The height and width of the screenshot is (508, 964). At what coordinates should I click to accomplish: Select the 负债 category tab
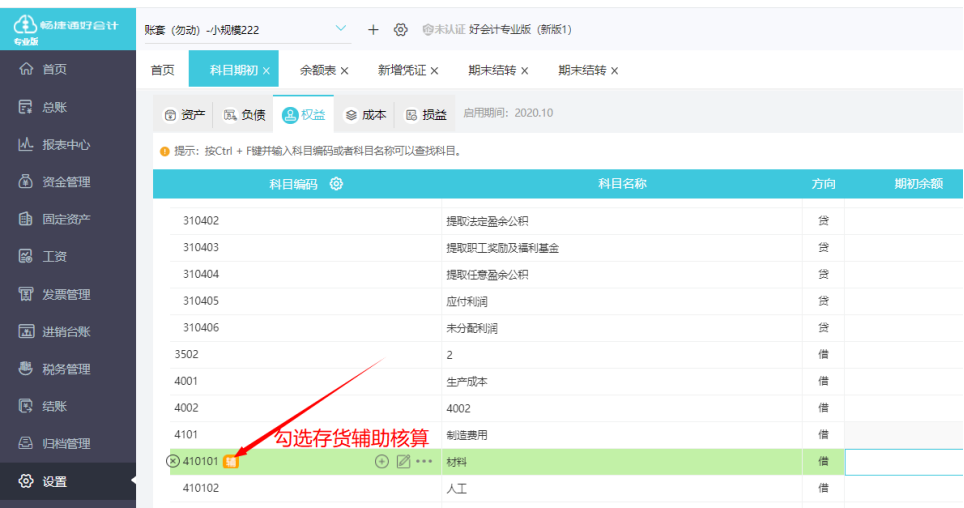click(x=244, y=115)
